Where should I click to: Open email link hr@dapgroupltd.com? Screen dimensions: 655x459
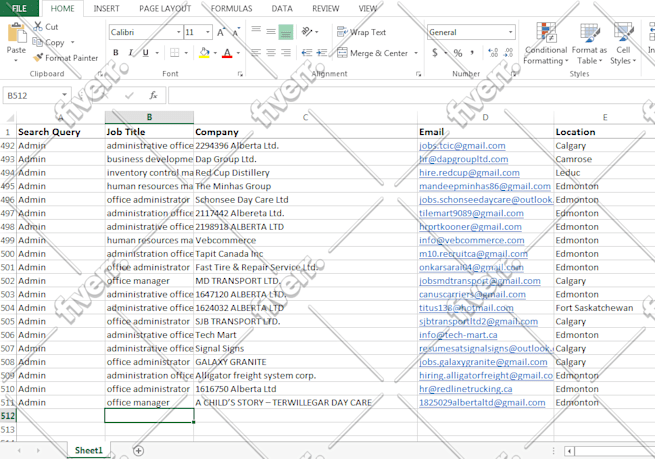[464, 159]
